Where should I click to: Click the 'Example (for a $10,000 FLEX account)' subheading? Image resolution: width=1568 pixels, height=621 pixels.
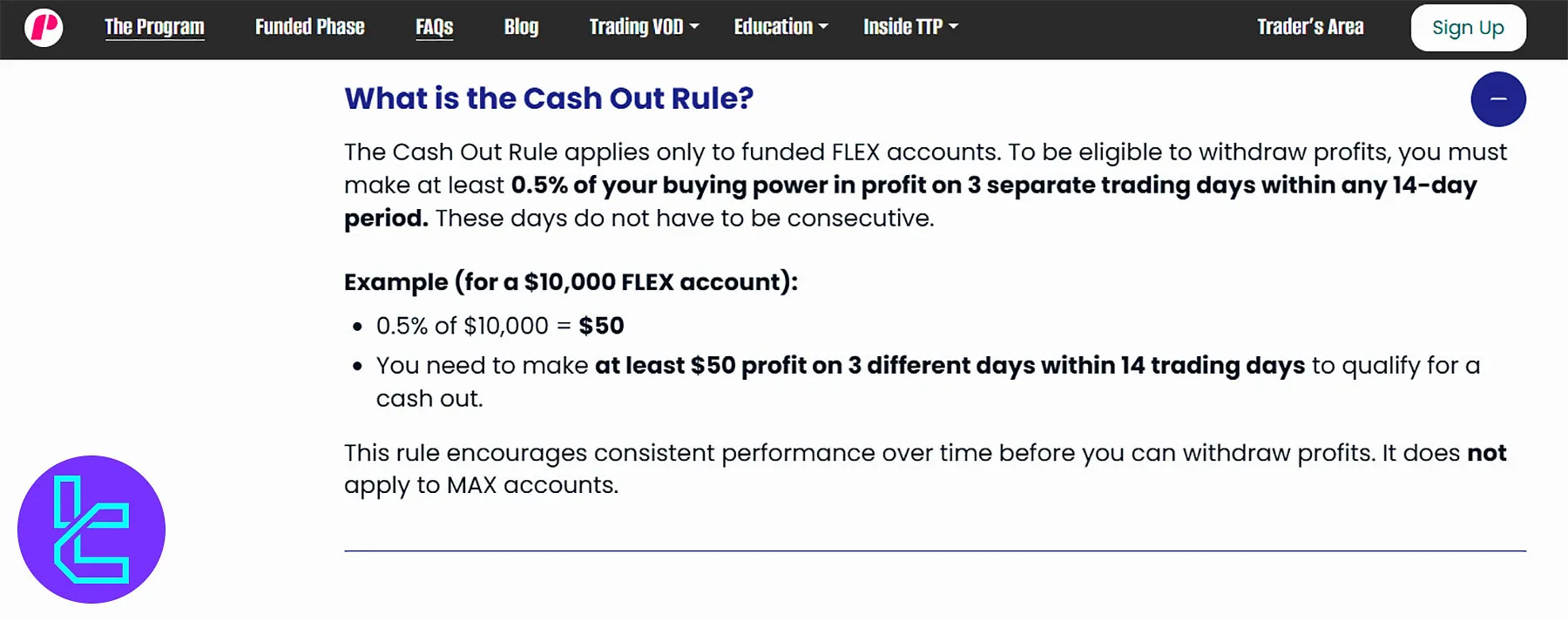coord(571,282)
